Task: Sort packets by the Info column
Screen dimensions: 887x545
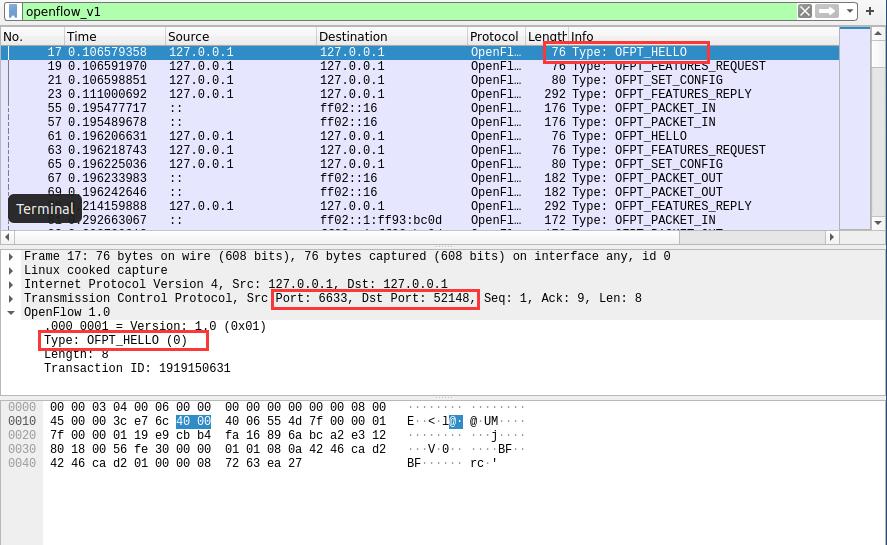Action: tap(704, 36)
